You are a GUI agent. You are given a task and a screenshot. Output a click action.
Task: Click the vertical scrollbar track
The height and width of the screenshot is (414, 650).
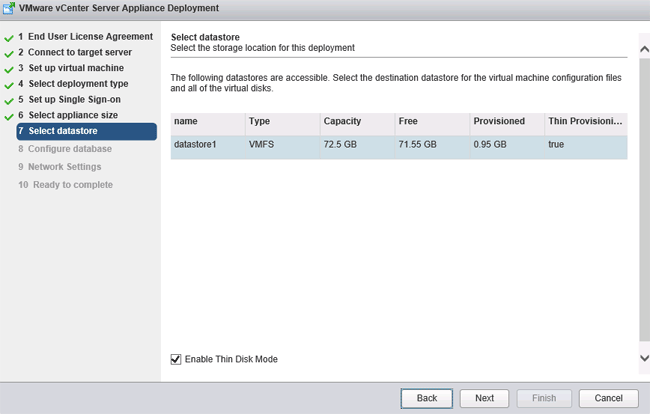(x=644, y=199)
